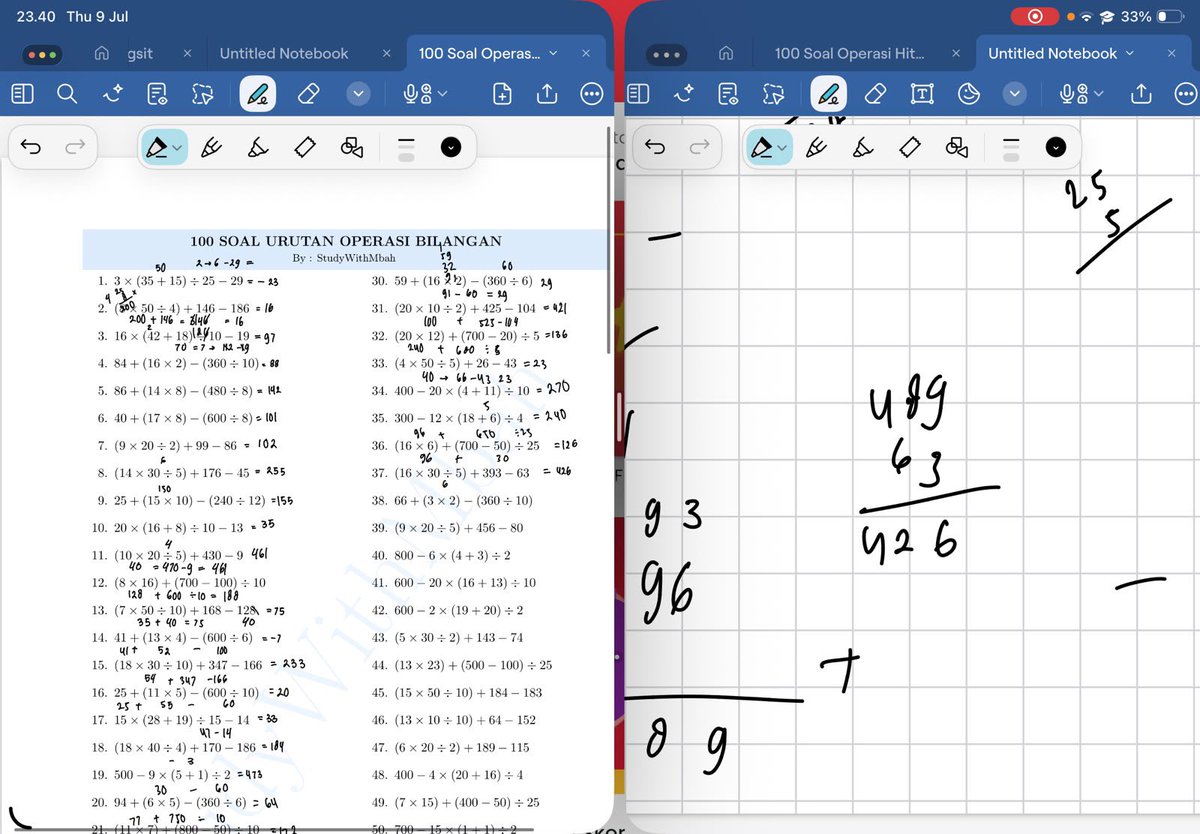Adjust stroke thickness in left pen toolbar

[406, 148]
